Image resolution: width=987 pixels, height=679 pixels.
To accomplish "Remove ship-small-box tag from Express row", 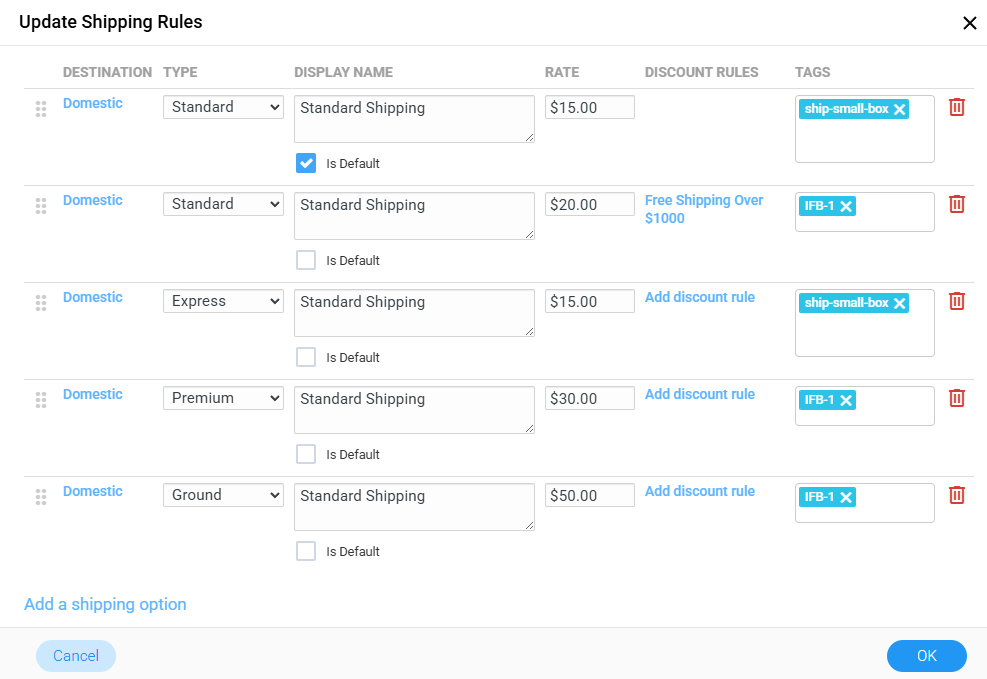I will tap(900, 303).
